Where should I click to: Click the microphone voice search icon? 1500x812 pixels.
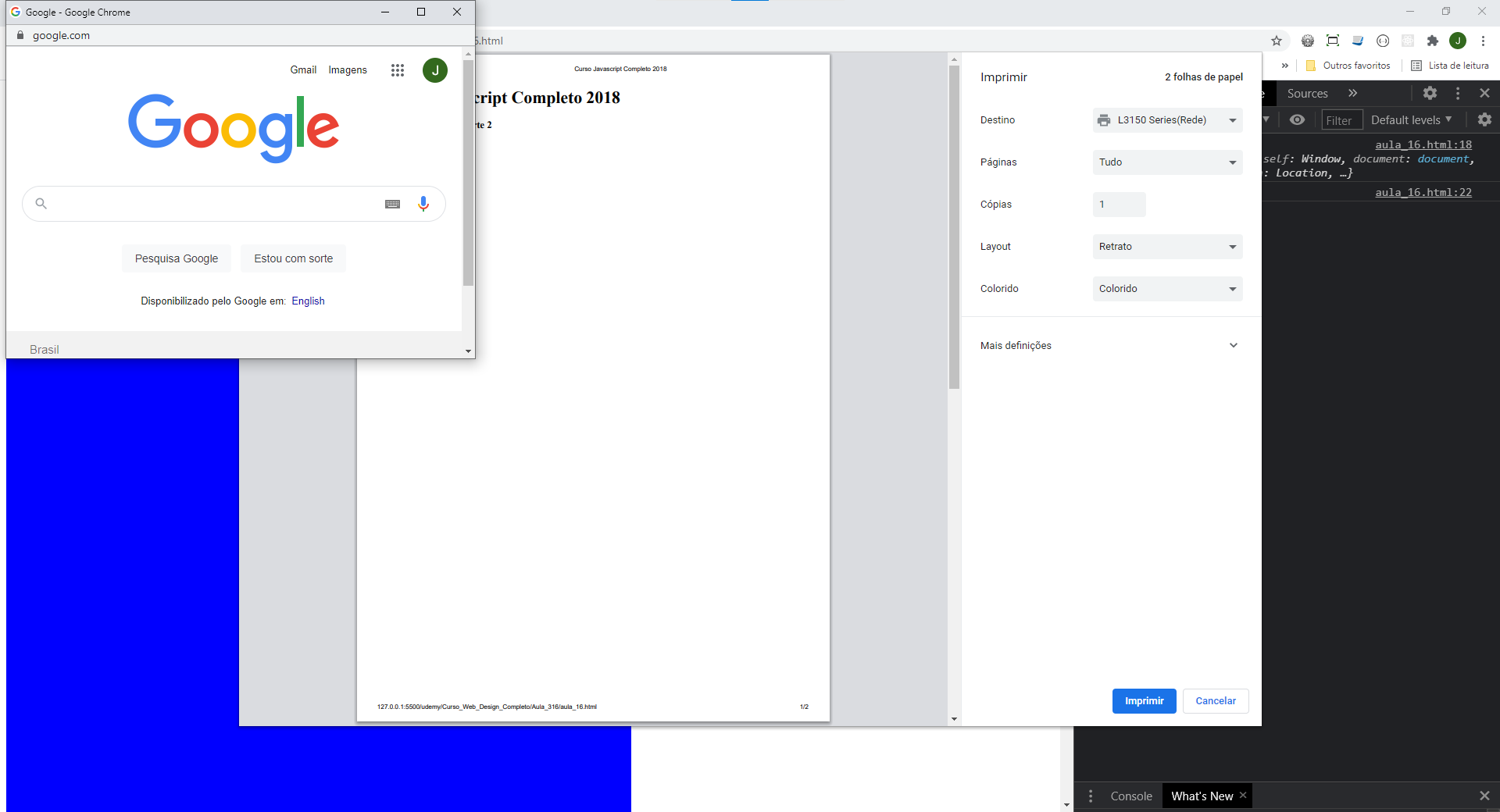tap(423, 204)
